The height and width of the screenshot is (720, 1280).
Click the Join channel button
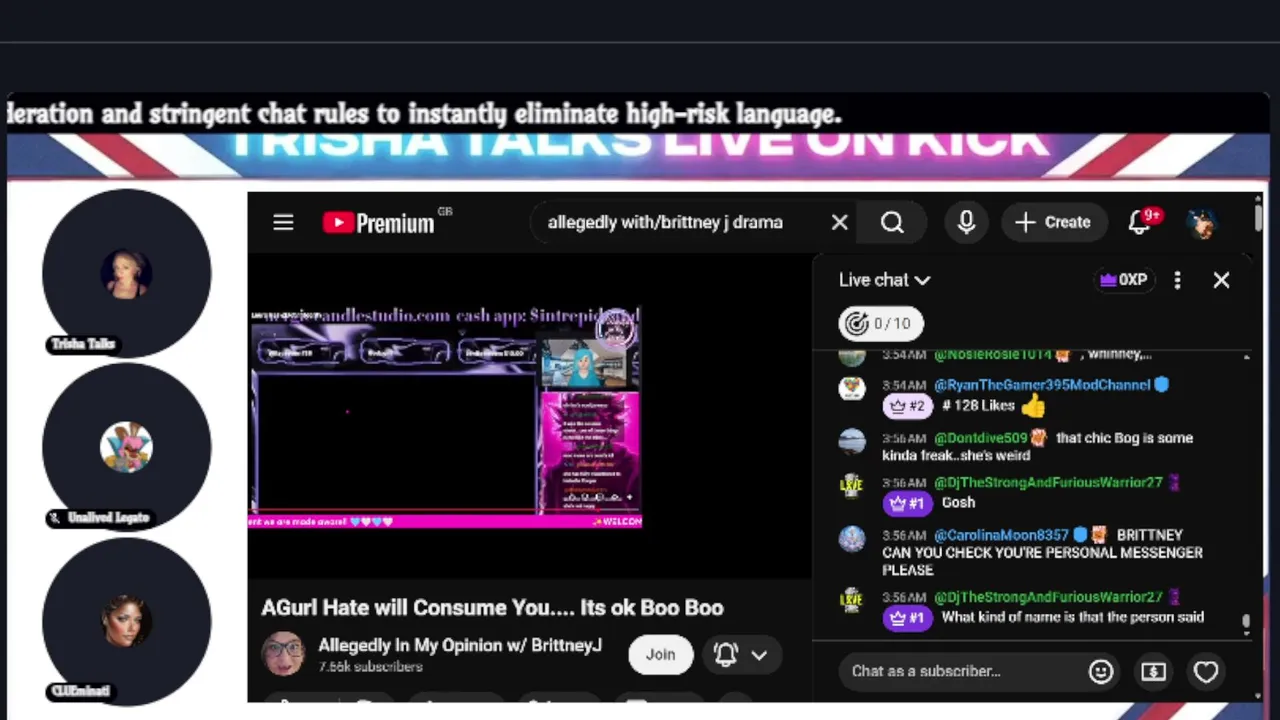point(660,654)
